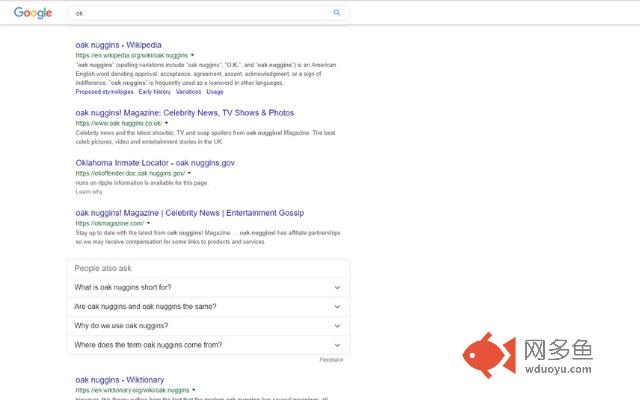The height and width of the screenshot is (400, 640).
Task: Expand 'Are oak nuggins and oak nuggins the same?'
Action: pos(208,307)
